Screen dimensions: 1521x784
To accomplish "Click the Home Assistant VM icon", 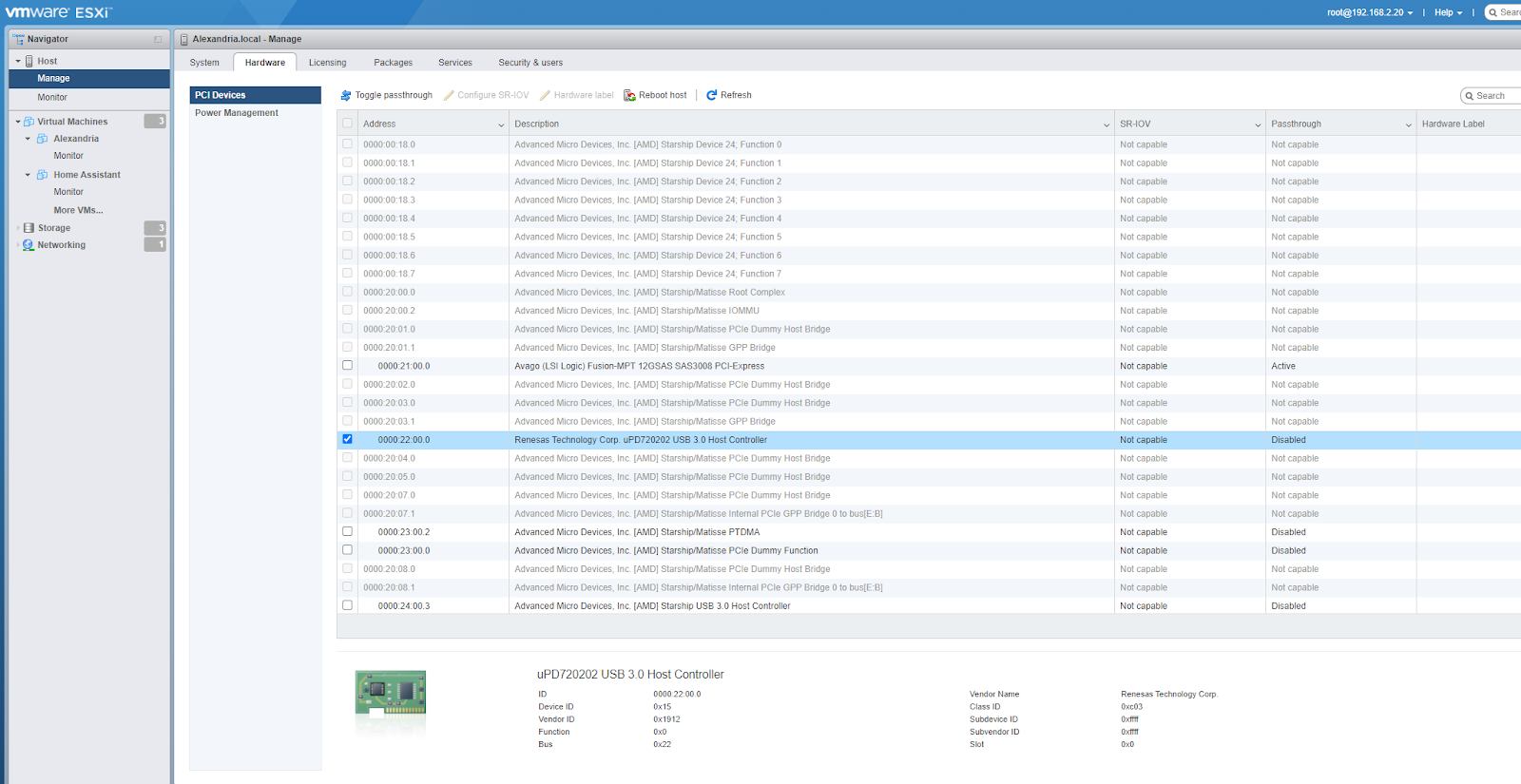I will tap(43, 175).
